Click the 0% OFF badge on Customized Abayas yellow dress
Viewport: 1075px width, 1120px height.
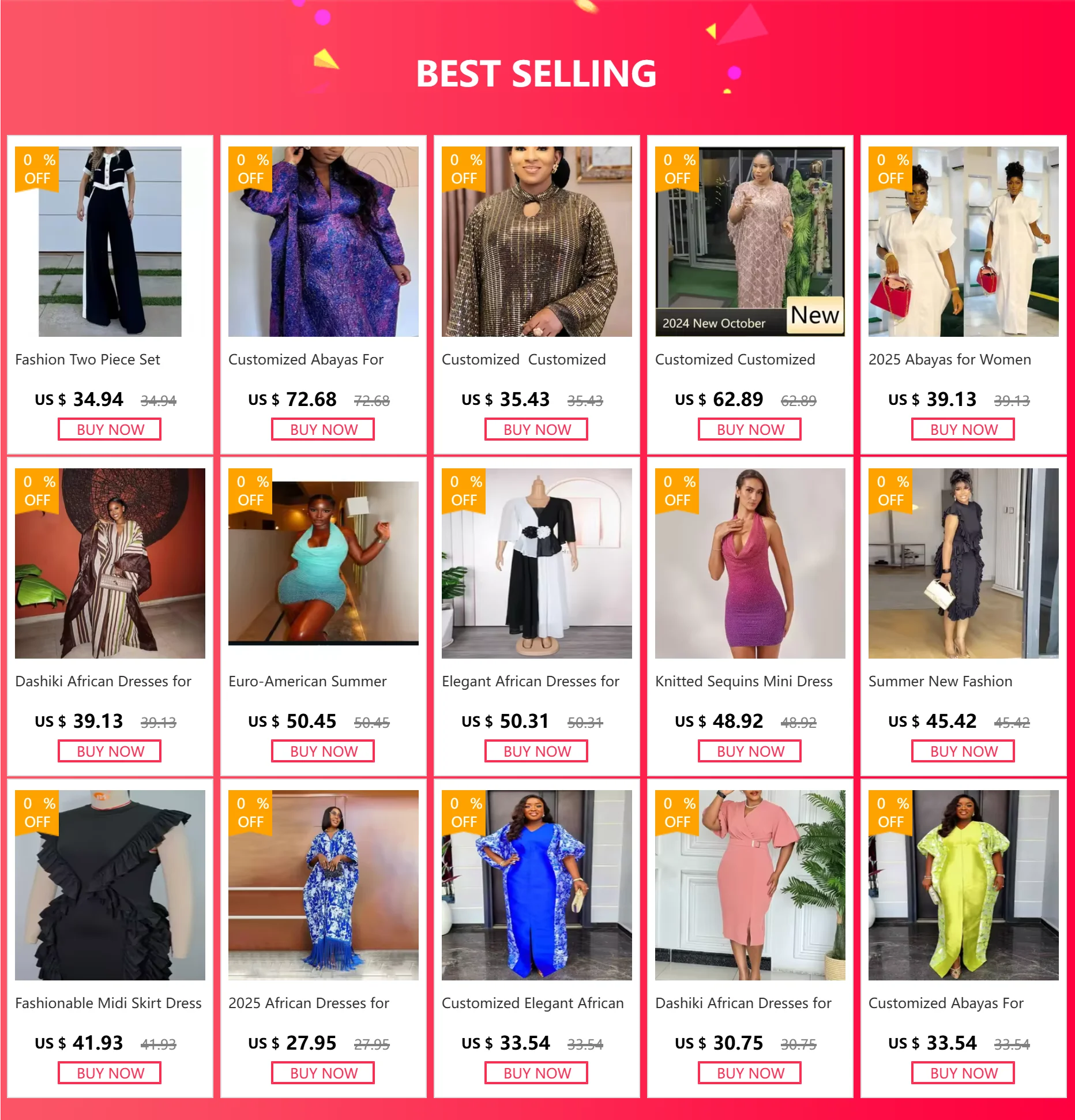click(x=890, y=812)
